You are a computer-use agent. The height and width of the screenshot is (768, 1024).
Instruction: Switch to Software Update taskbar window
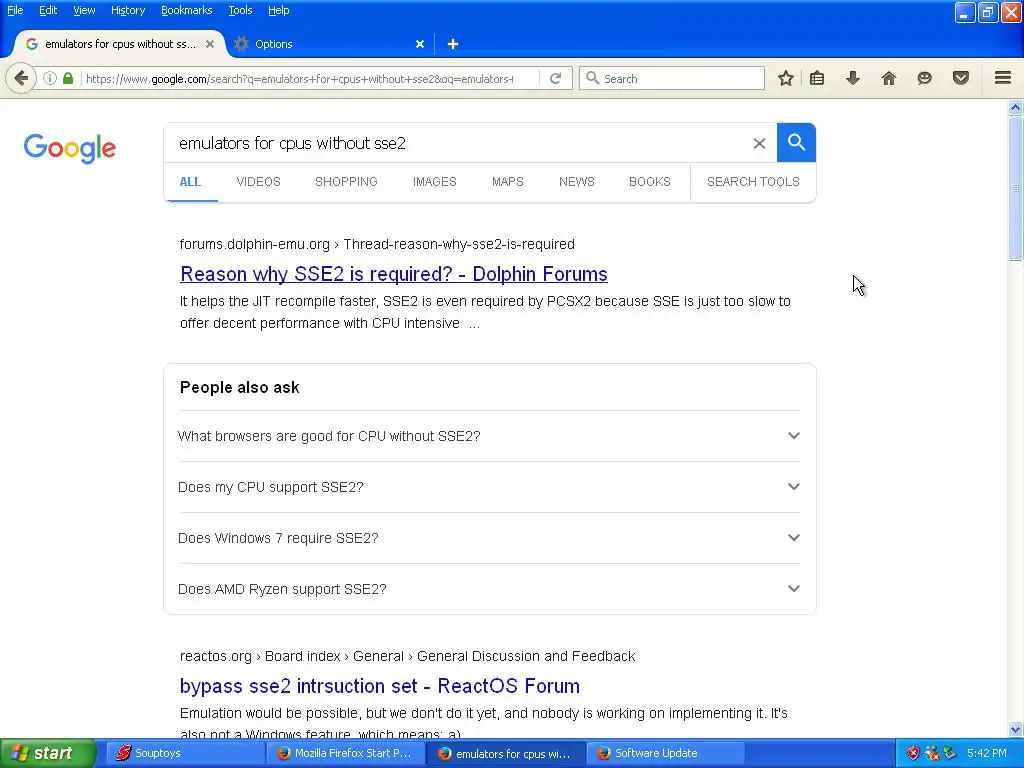tap(666, 753)
